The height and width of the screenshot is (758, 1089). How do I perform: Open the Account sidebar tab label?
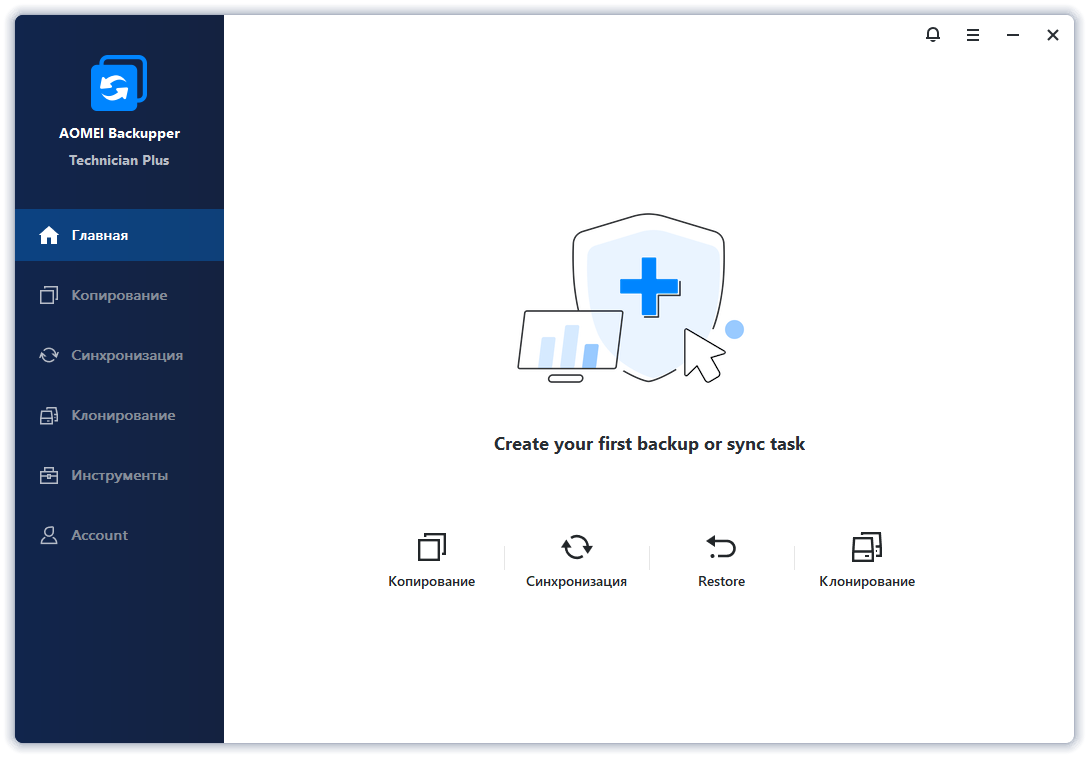click(x=99, y=535)
